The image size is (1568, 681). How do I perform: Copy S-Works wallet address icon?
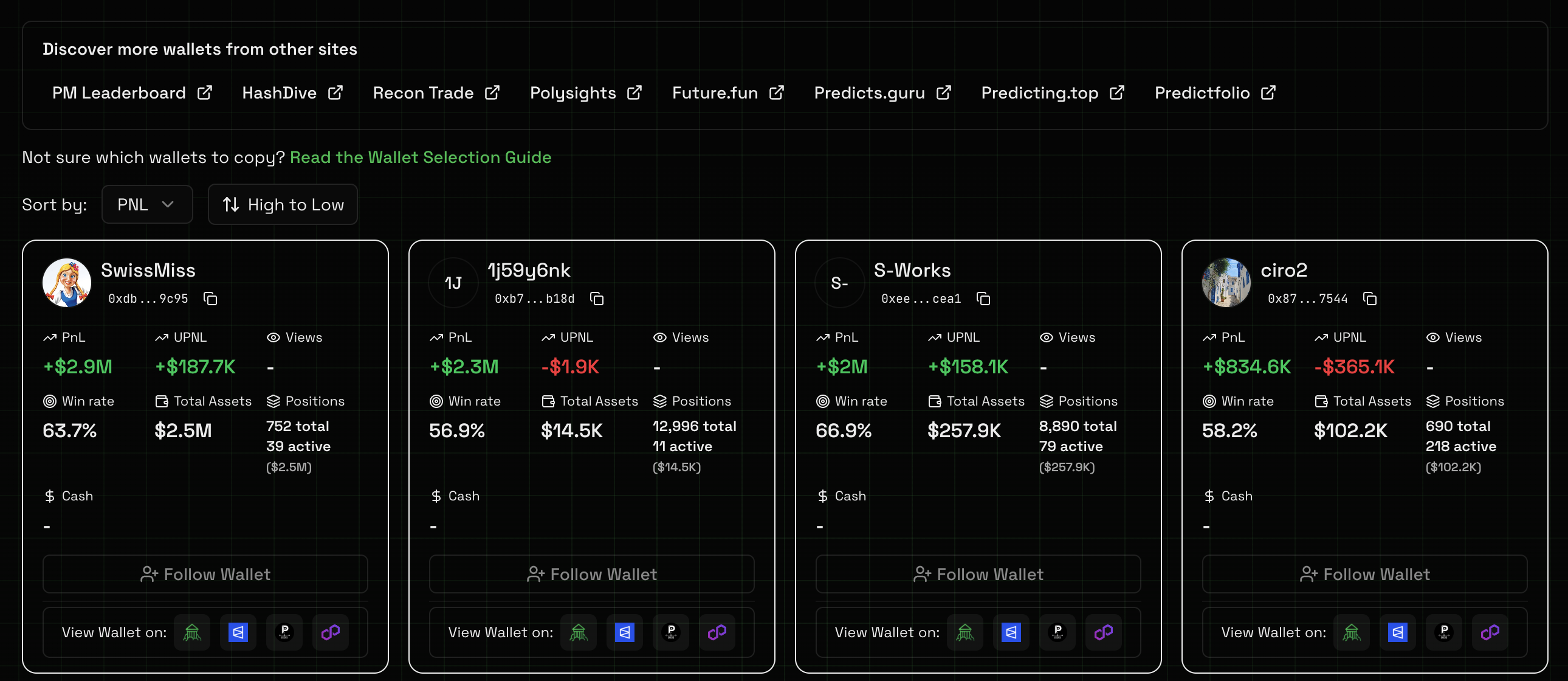pos(983,299)
